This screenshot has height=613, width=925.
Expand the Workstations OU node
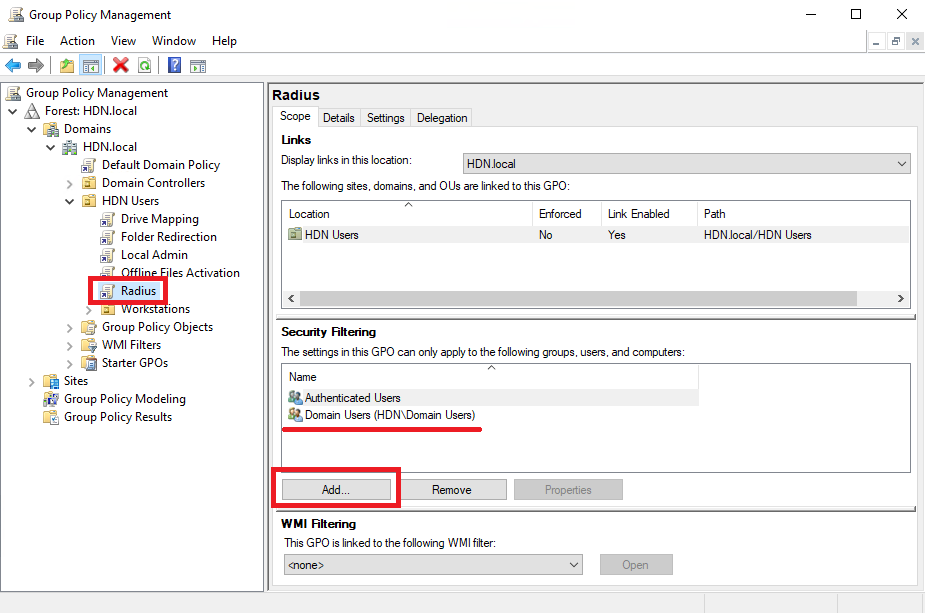click(89, 309)
